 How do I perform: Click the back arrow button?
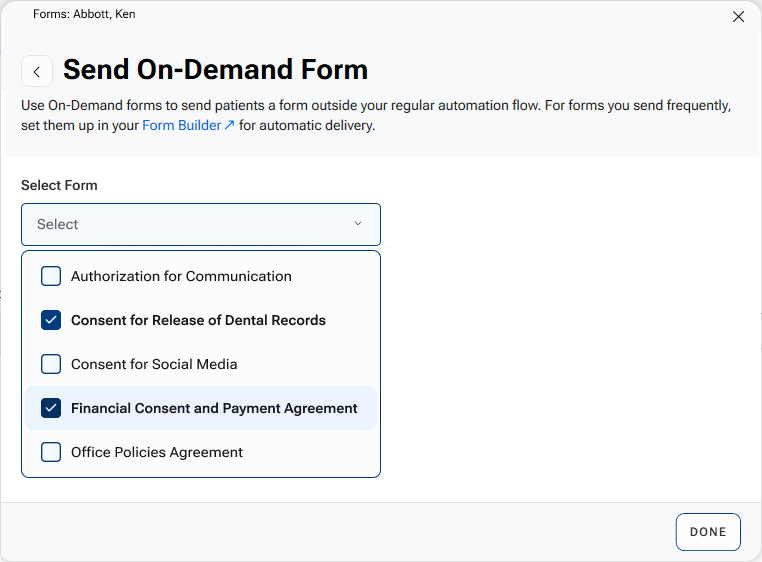coord(37,71)
